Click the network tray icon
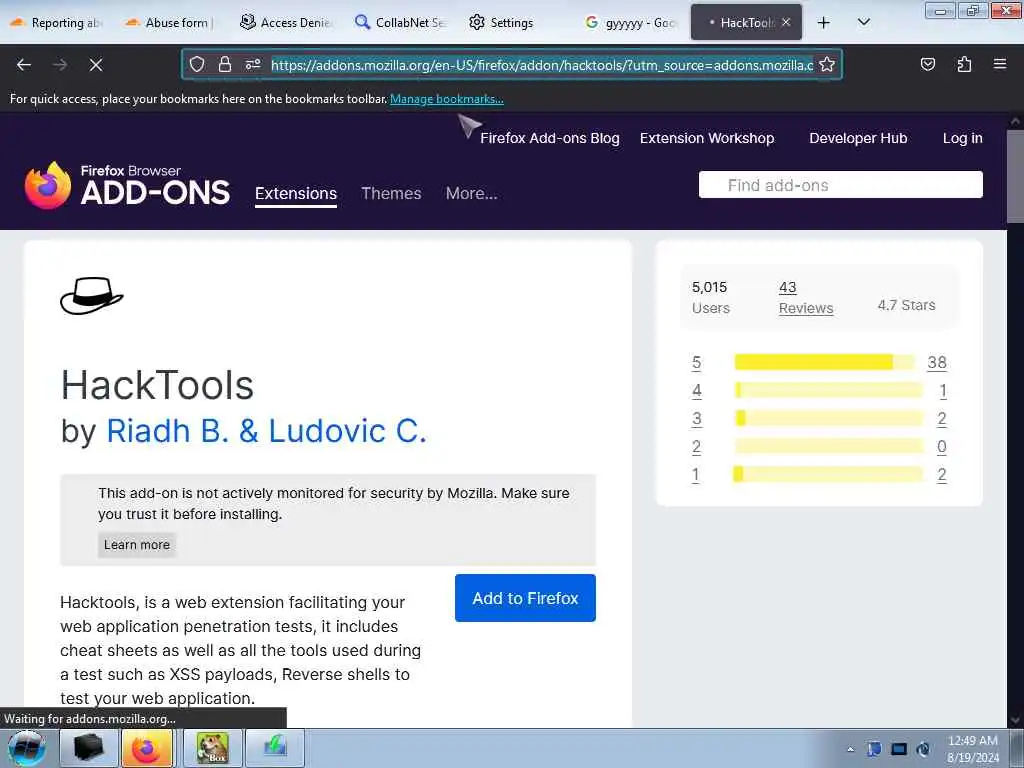This screenshot has width=1024, height=768. [899, 749]
